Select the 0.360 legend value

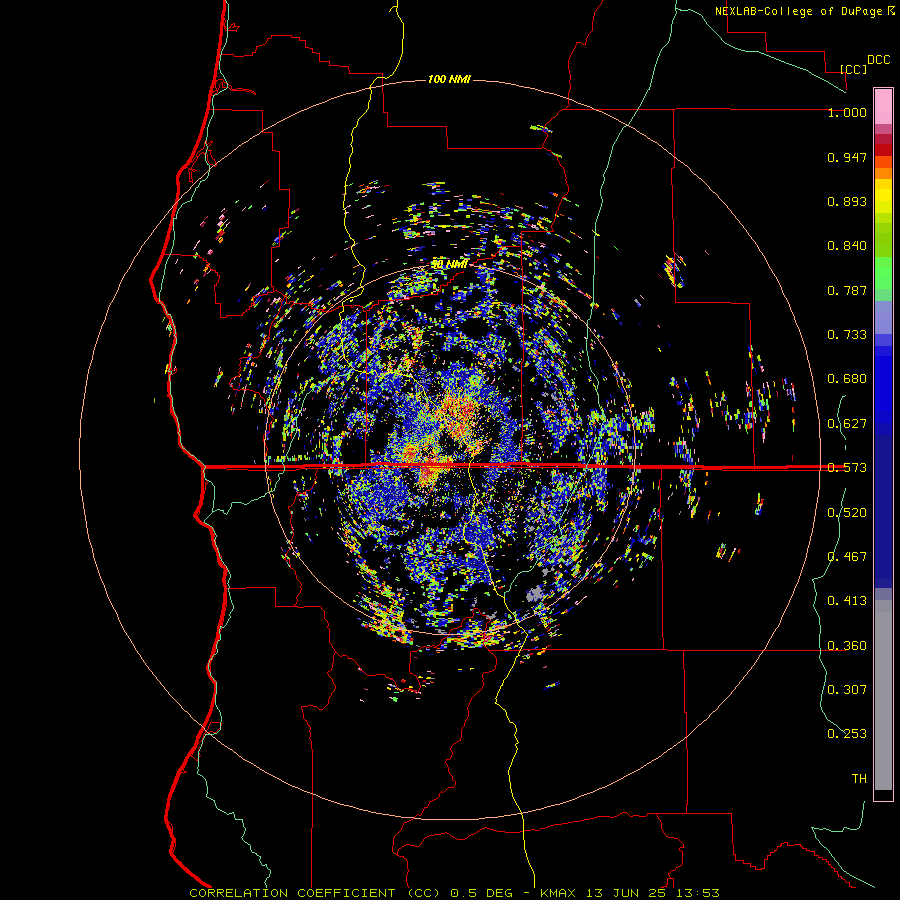click(847, 646)
